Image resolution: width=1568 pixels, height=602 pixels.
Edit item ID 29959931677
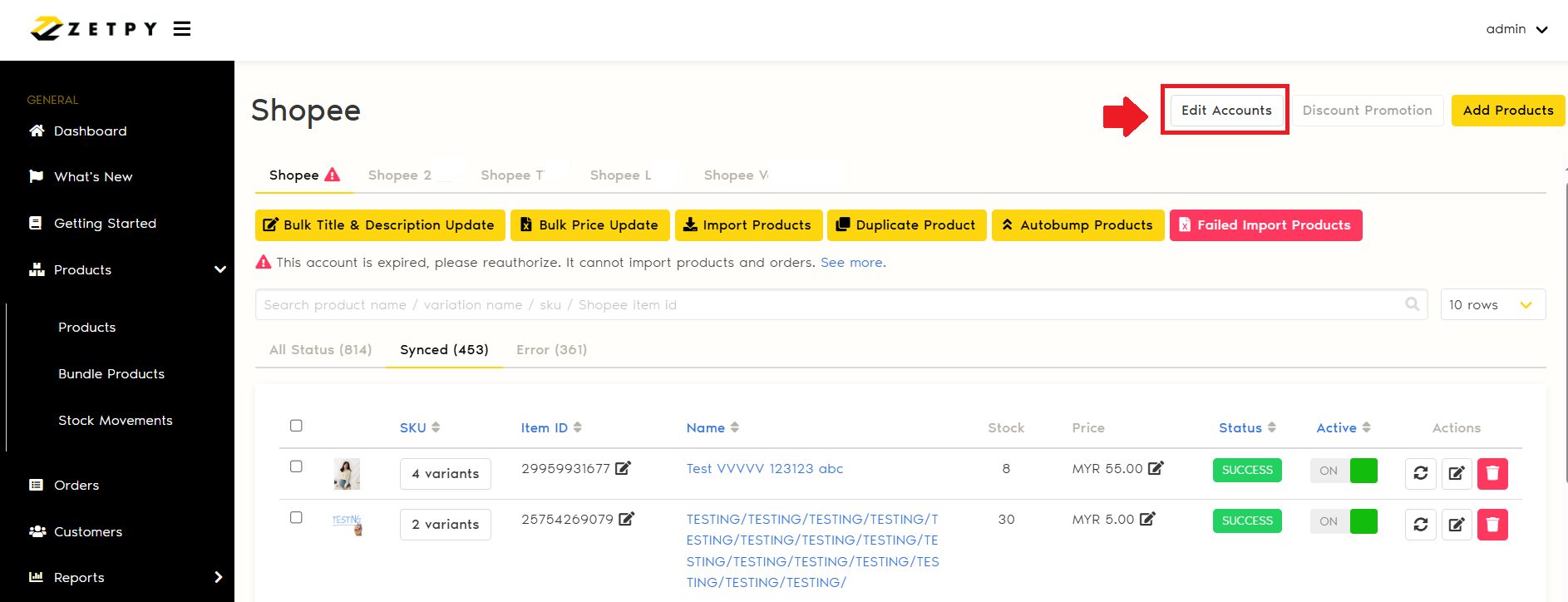(x=623, y=468)
